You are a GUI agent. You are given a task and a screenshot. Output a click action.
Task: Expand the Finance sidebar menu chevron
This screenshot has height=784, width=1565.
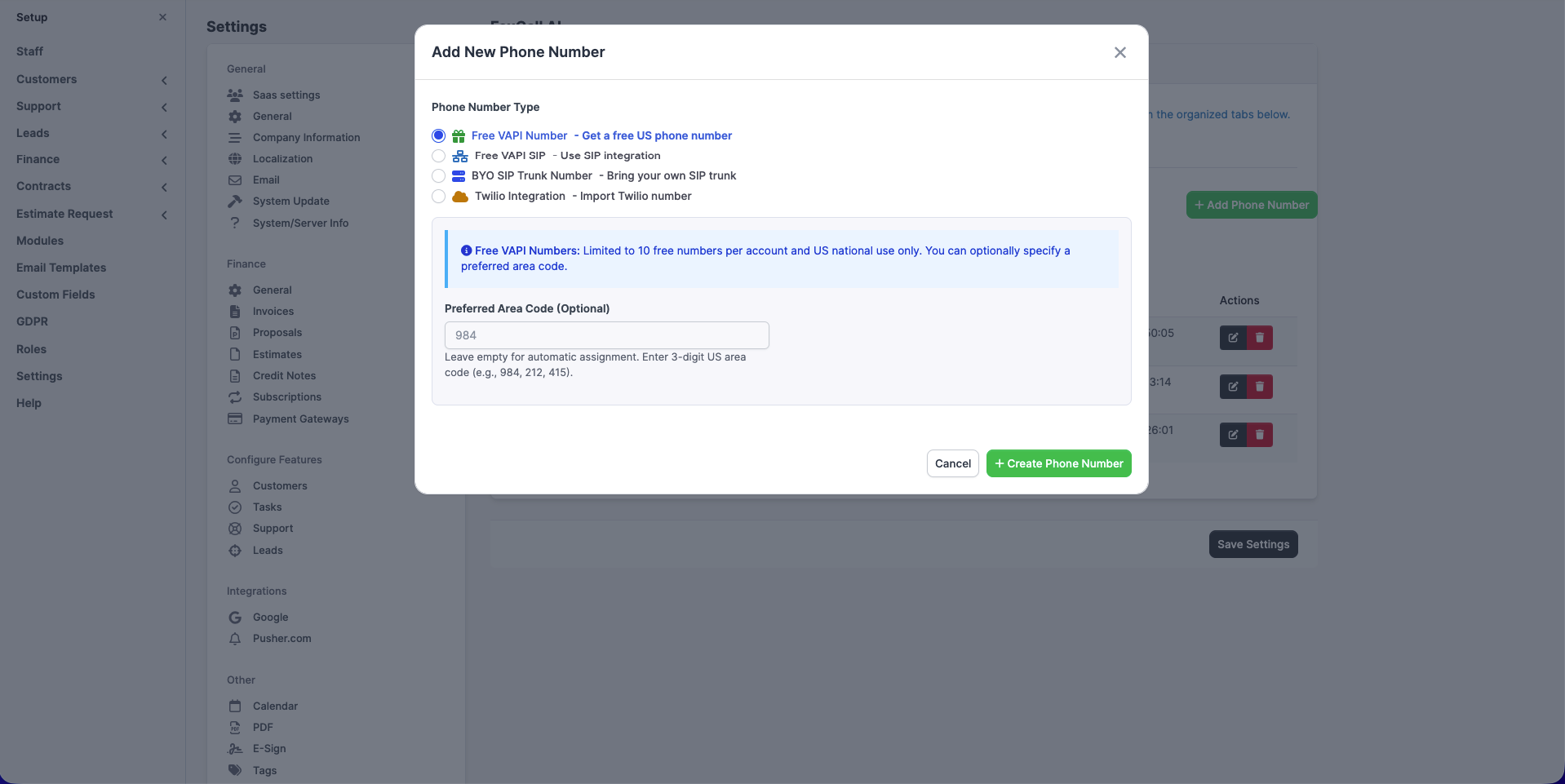[164, 160]
